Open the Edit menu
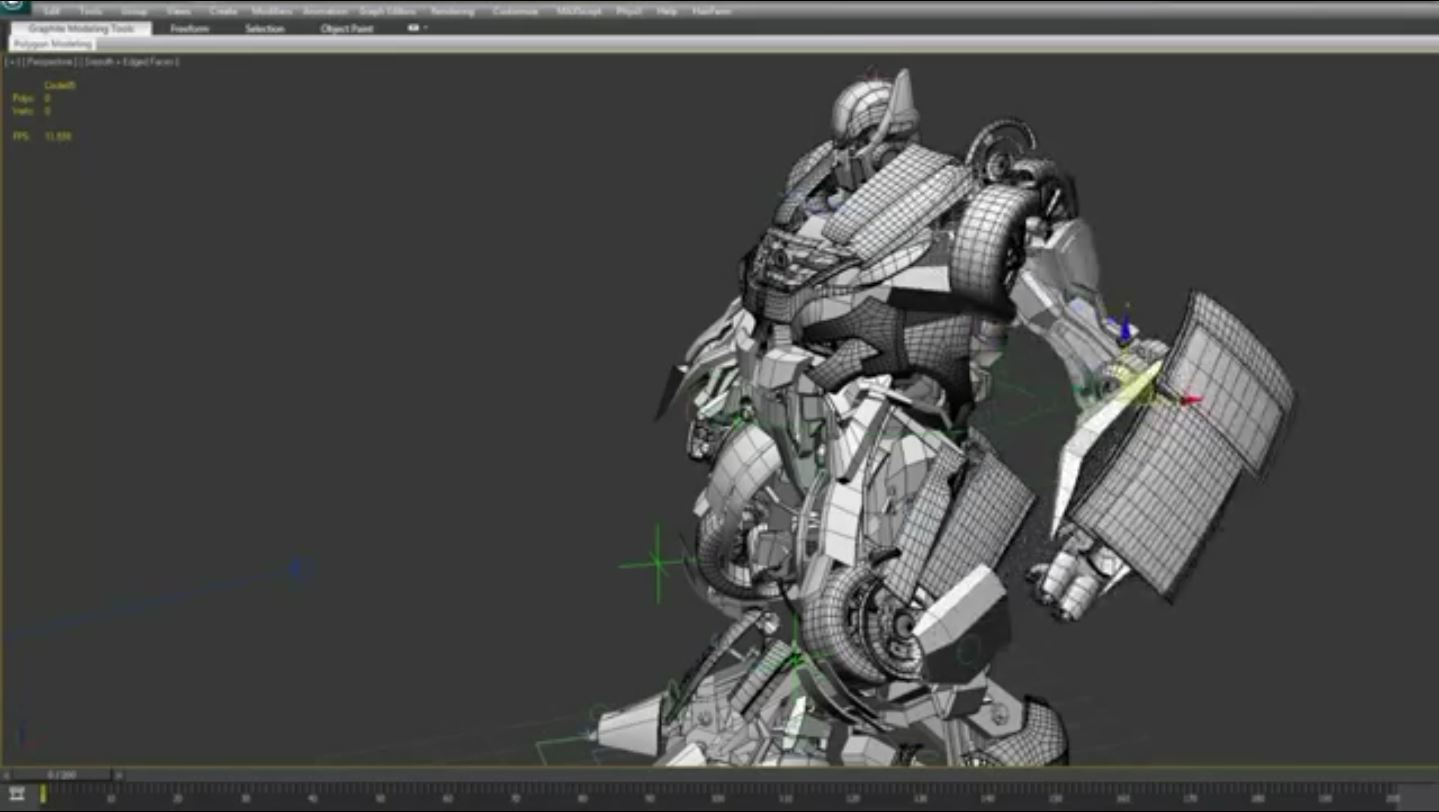 point(51,12)
